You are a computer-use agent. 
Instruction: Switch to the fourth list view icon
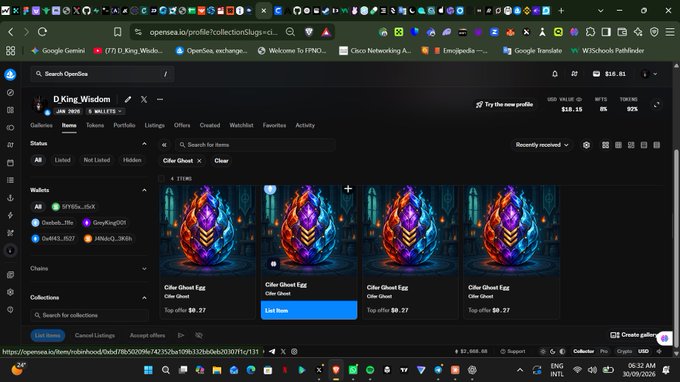[644, 145]
